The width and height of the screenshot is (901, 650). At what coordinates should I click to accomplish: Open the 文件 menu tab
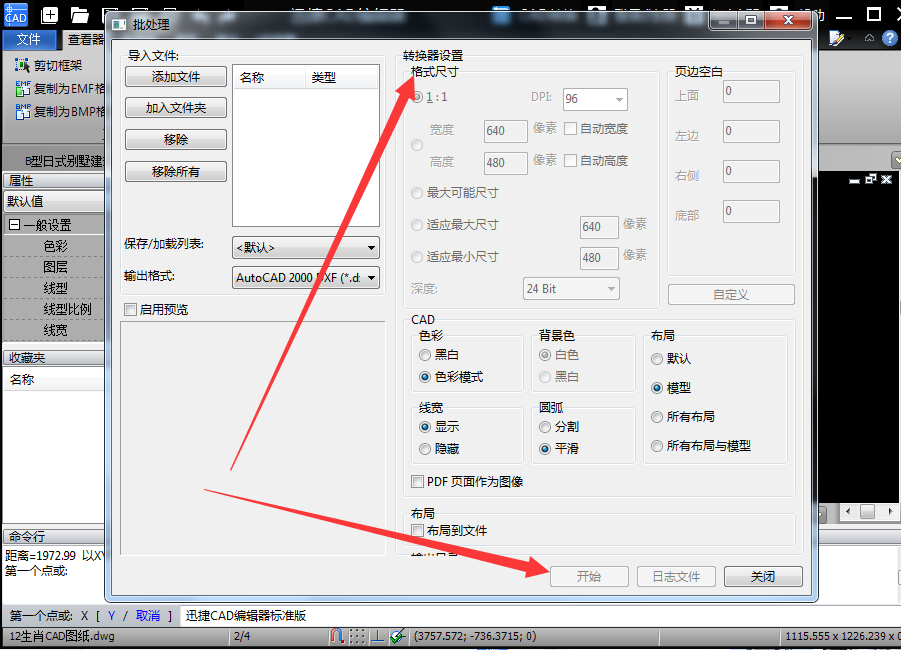tap(29, 39)
